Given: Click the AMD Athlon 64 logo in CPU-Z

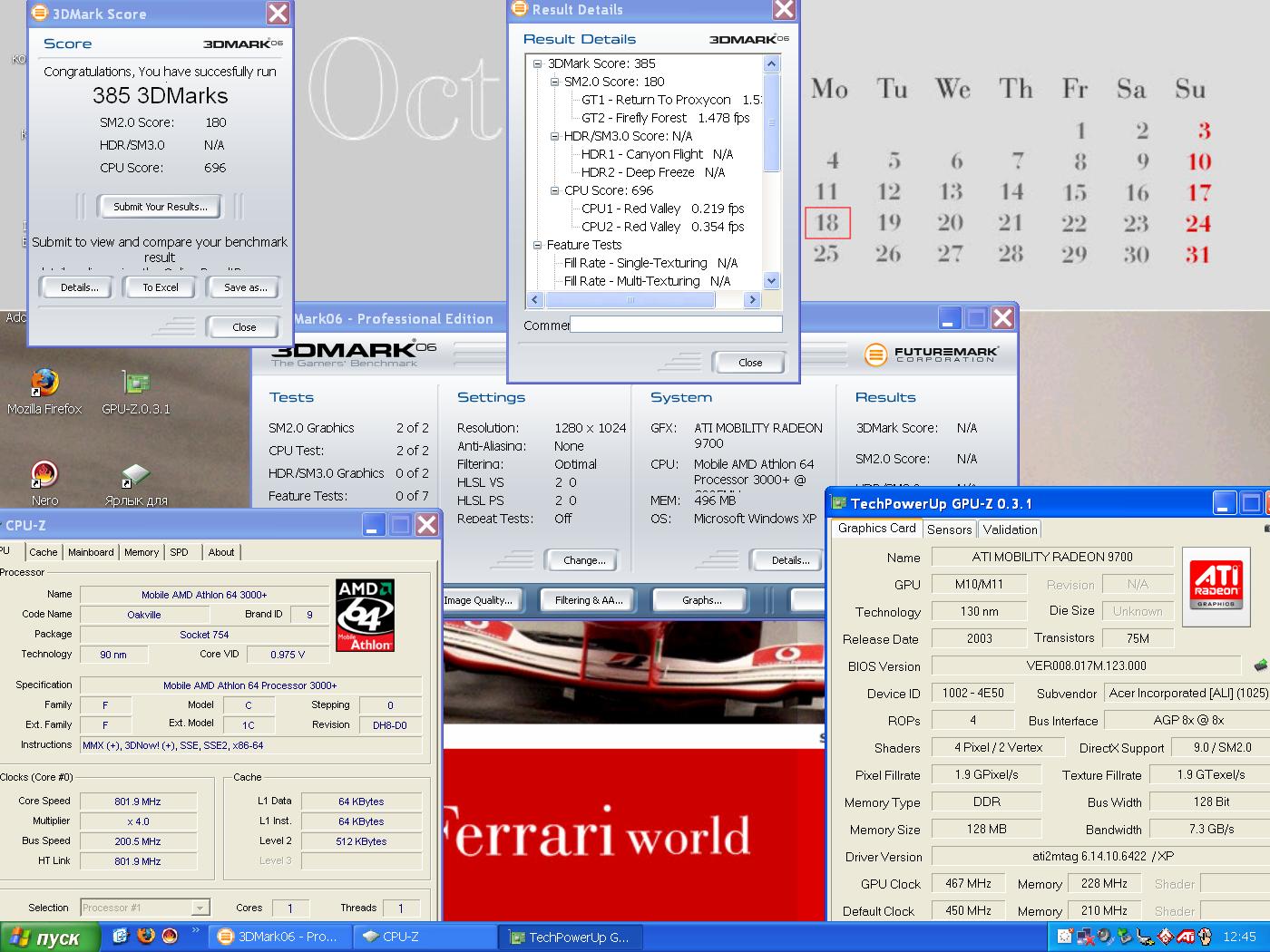Looking at the screenshot, I should (365, 616).
